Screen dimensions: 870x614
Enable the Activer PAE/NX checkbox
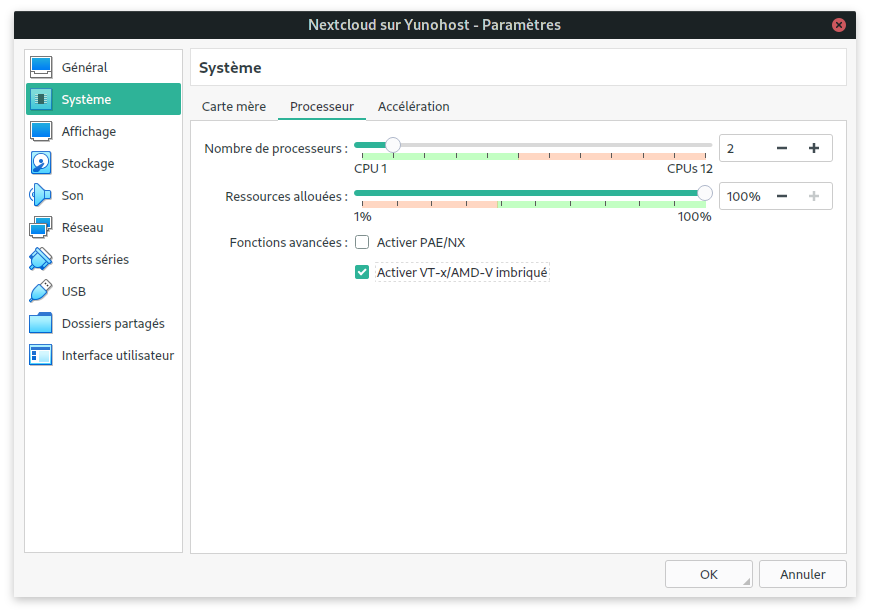(x=362, y=242)
